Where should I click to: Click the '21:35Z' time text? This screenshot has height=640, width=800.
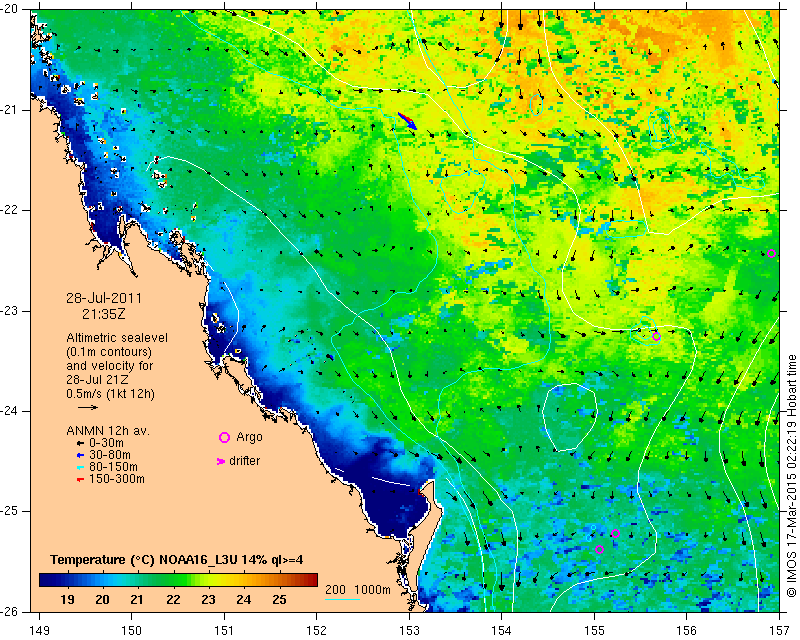coord(104,314)
